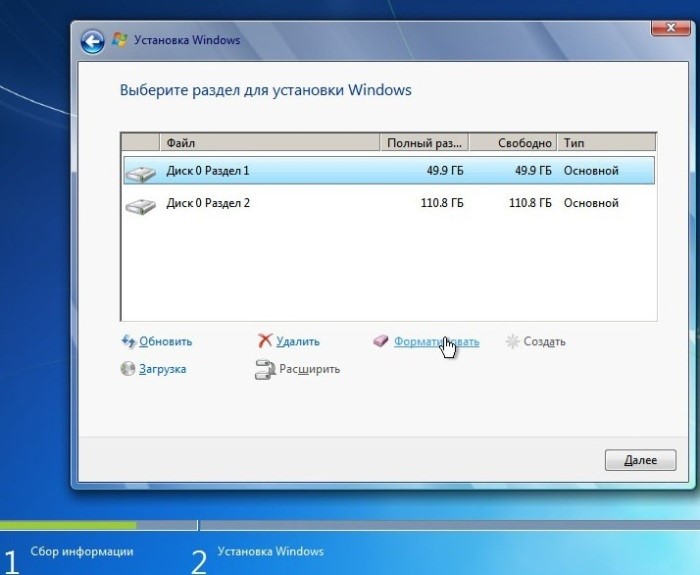
Task: Click the 49.9 ГБ total size of Раздел 1
Action: pos(445,171)
